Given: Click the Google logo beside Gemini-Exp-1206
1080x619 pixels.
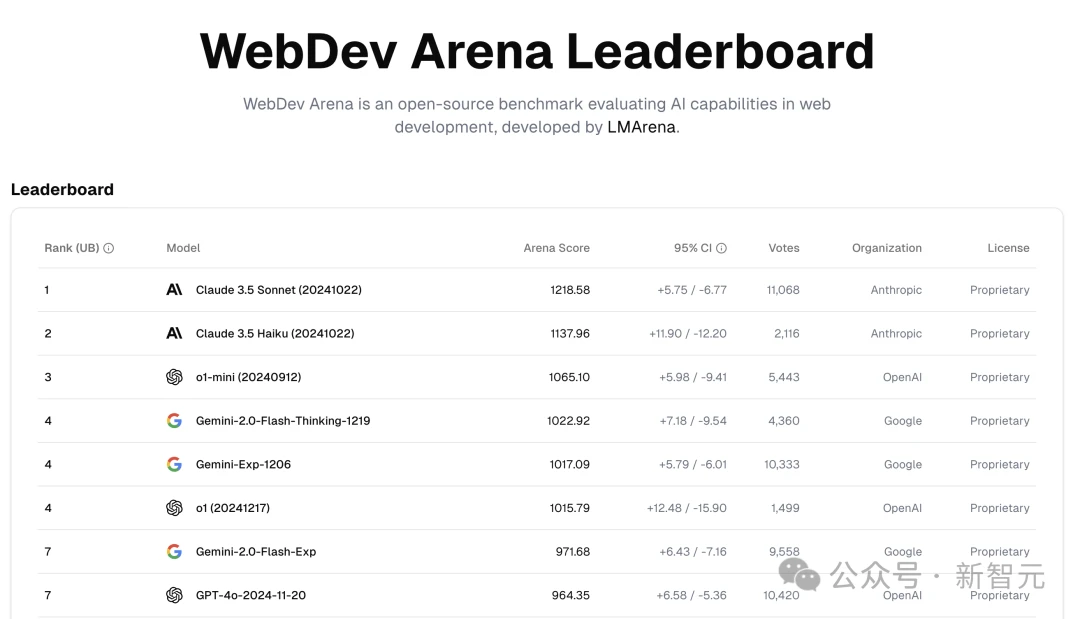Looking at the screenshot, I should pyautogui.click(x=174, y=464).
